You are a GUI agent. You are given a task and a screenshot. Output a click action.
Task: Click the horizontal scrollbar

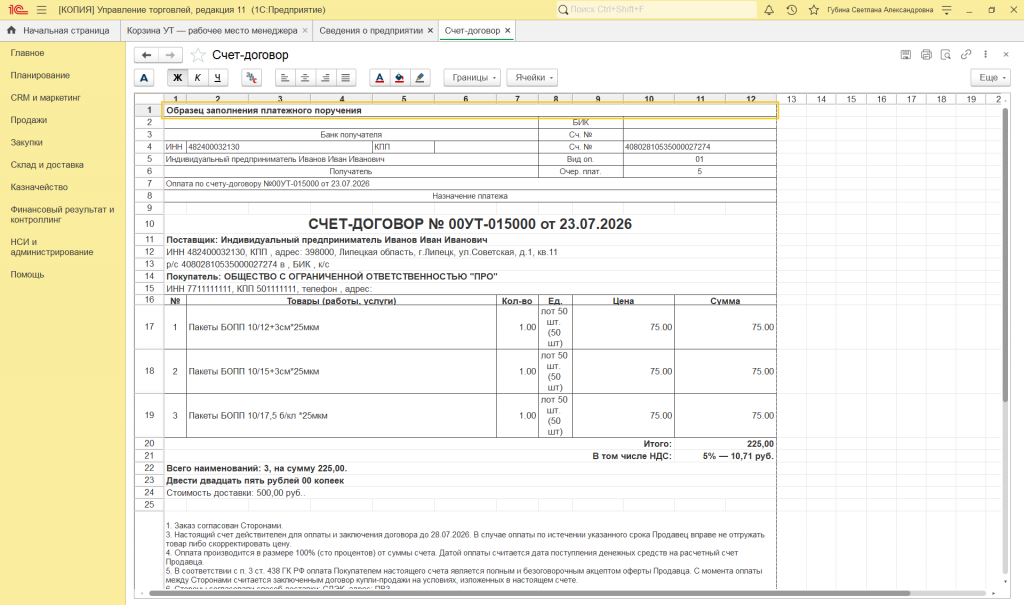pyautogui.click(x=529, y=593)
